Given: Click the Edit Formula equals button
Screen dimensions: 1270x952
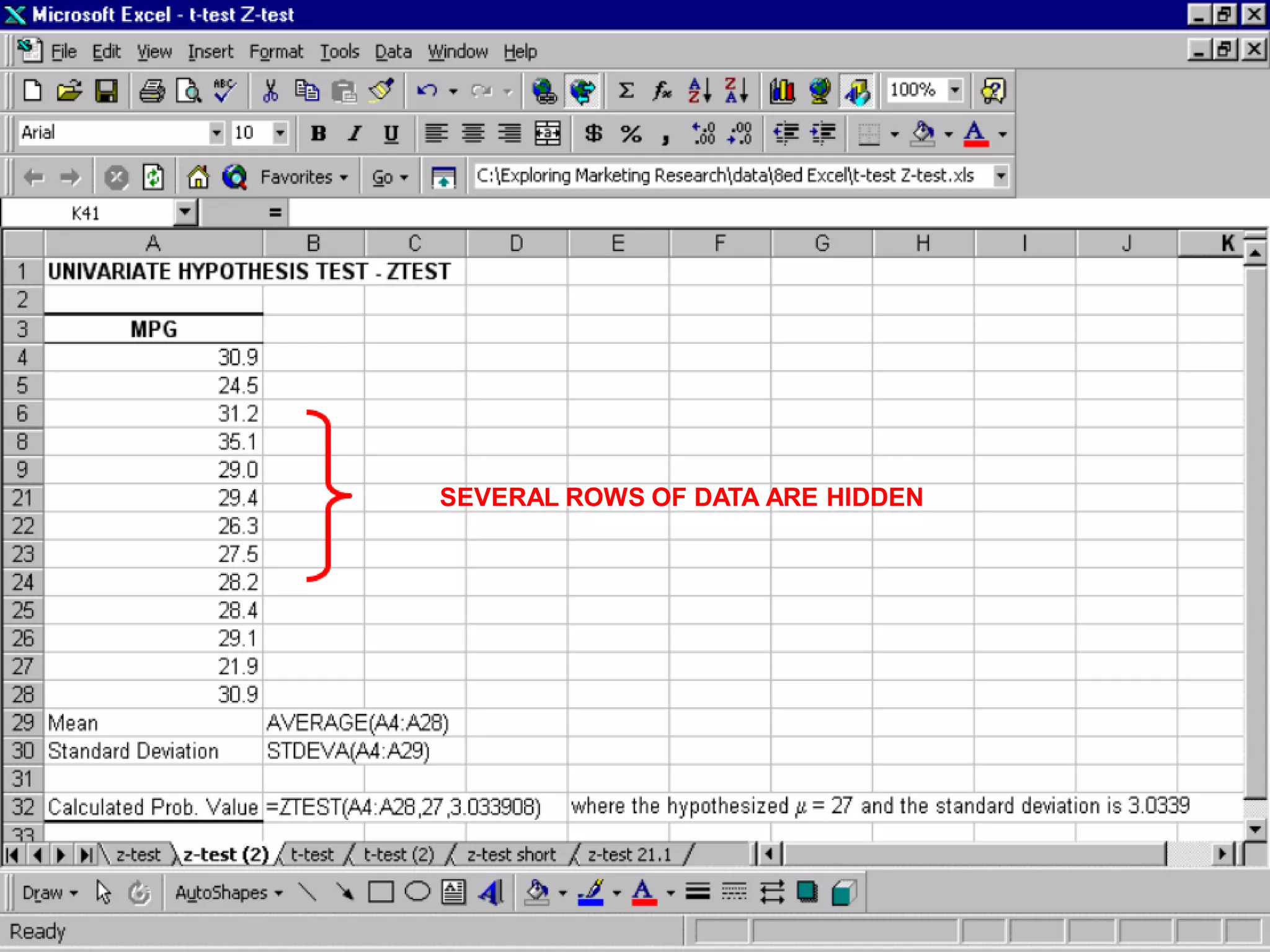Looking at the screenshot, I should [275, 213].
